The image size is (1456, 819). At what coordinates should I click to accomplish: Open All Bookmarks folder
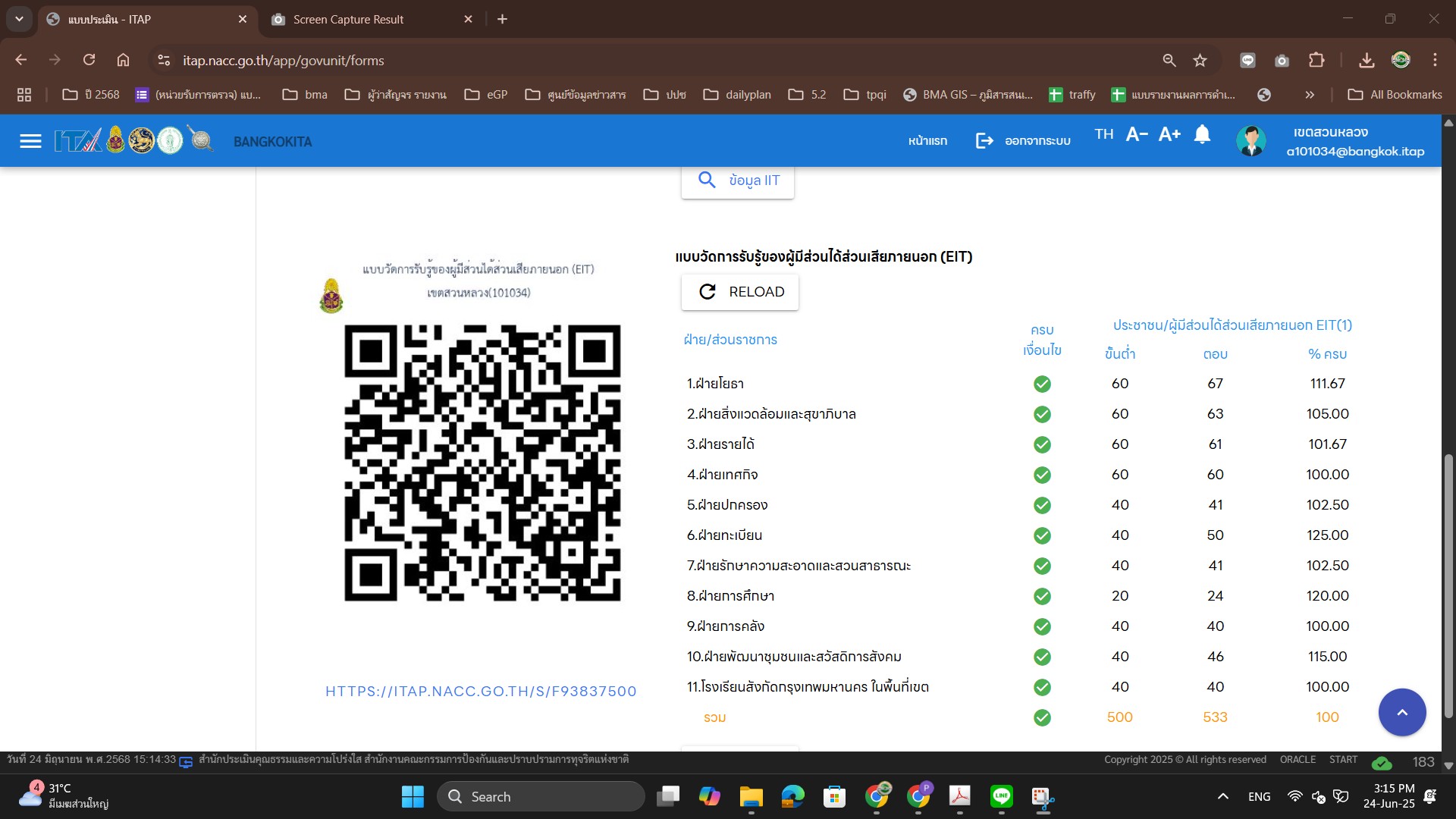coord(1395,95)
